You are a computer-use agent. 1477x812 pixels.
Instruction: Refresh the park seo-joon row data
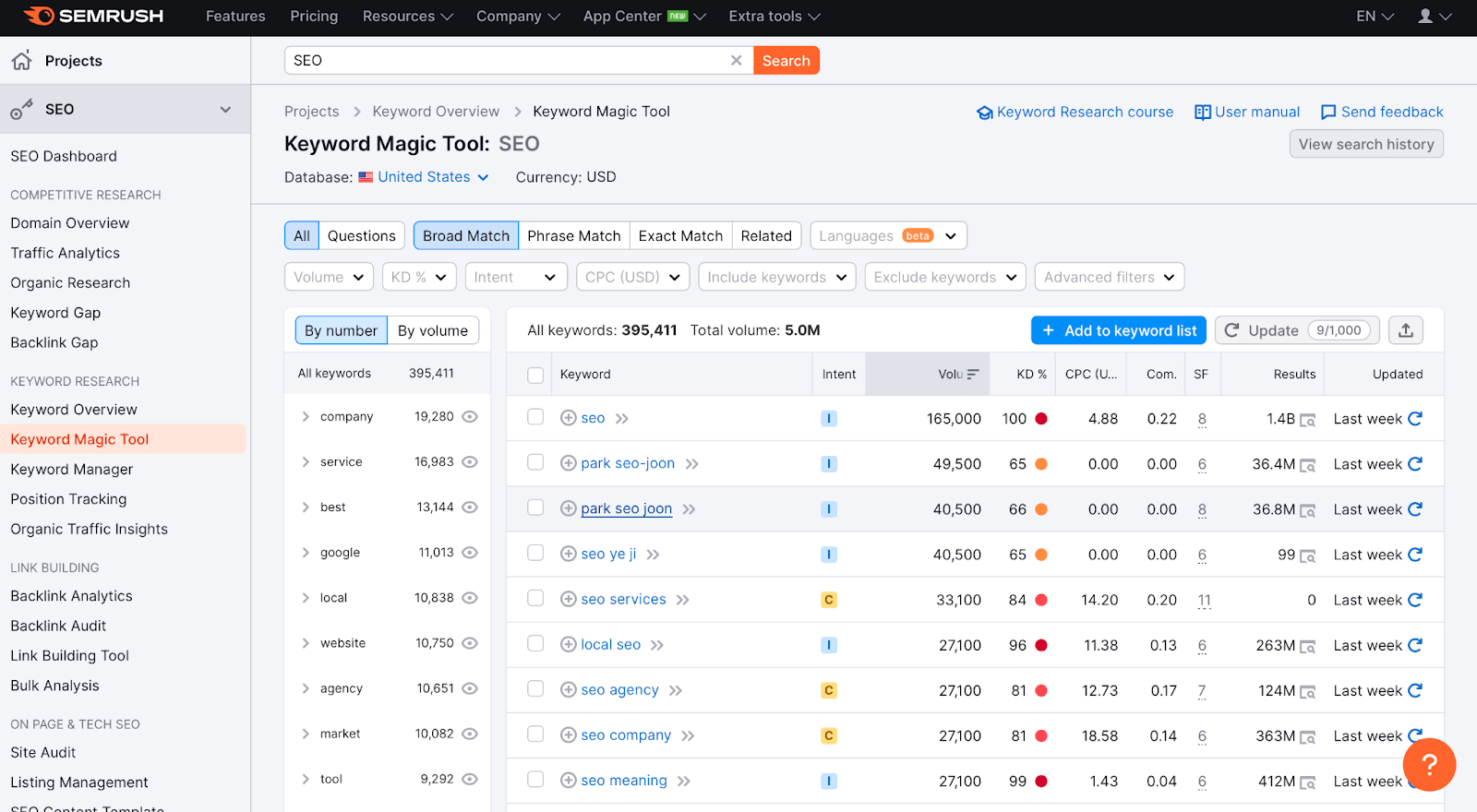pos(1415,463)
